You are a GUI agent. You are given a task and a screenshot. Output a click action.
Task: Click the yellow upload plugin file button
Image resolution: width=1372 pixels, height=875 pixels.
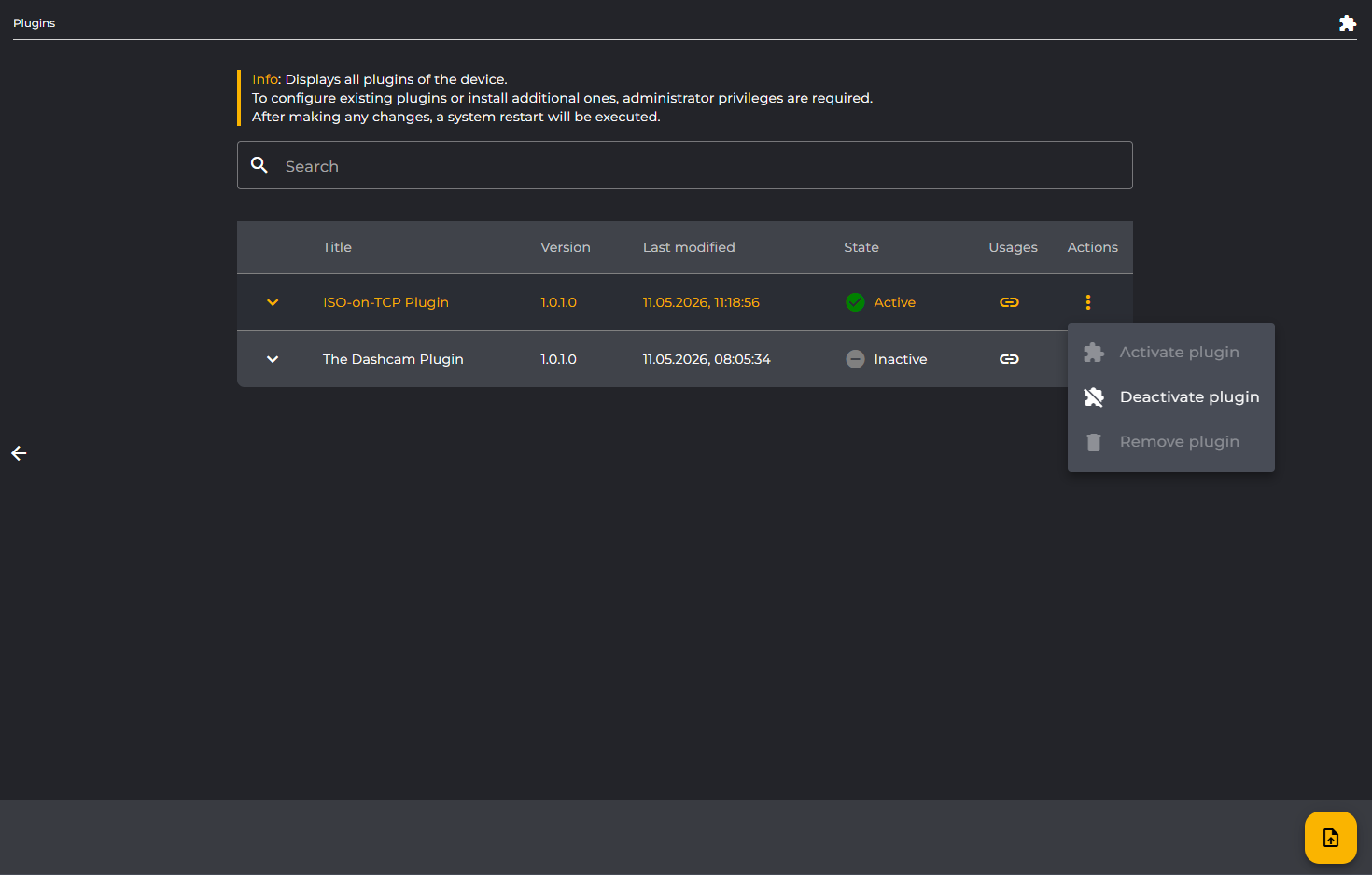tap(1331, 838)
